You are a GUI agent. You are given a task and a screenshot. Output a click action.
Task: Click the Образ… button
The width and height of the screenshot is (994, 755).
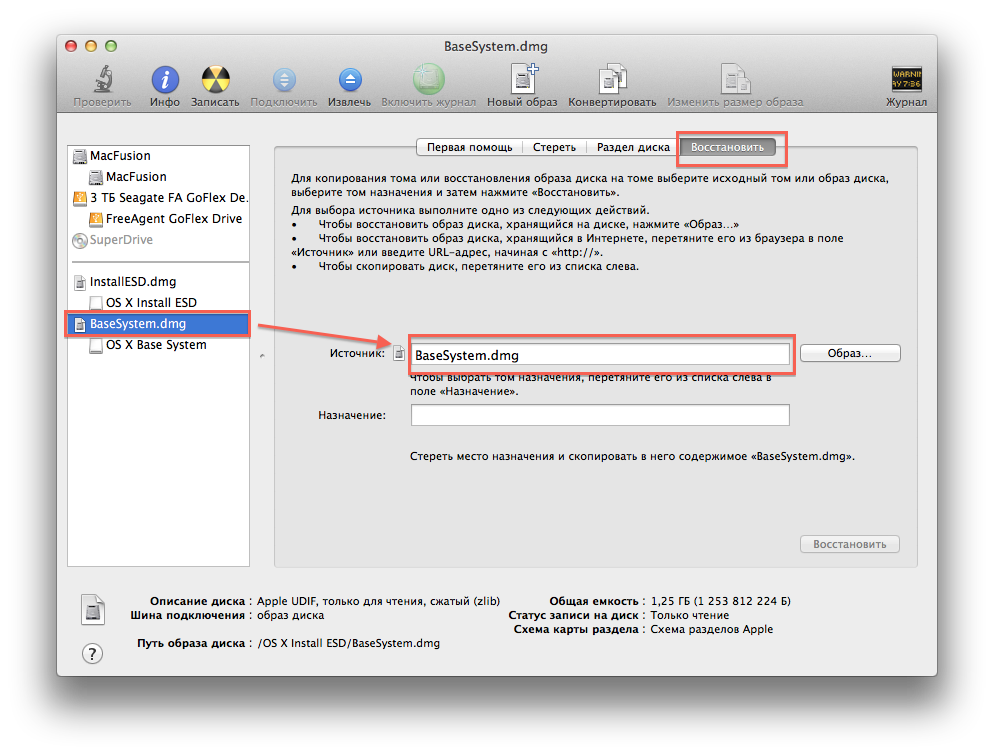(x=850, y=353)
